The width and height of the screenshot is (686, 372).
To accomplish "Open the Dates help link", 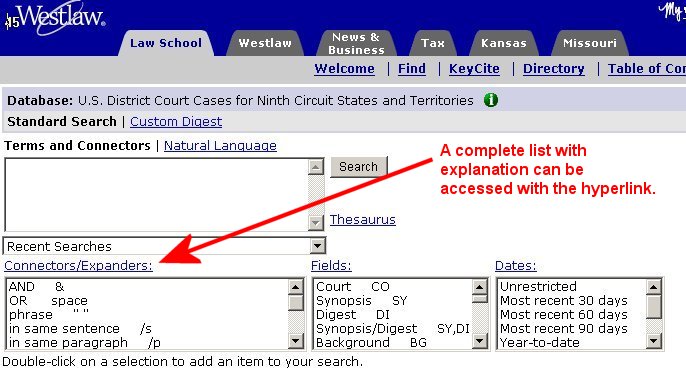I will [x=516, y=266].
